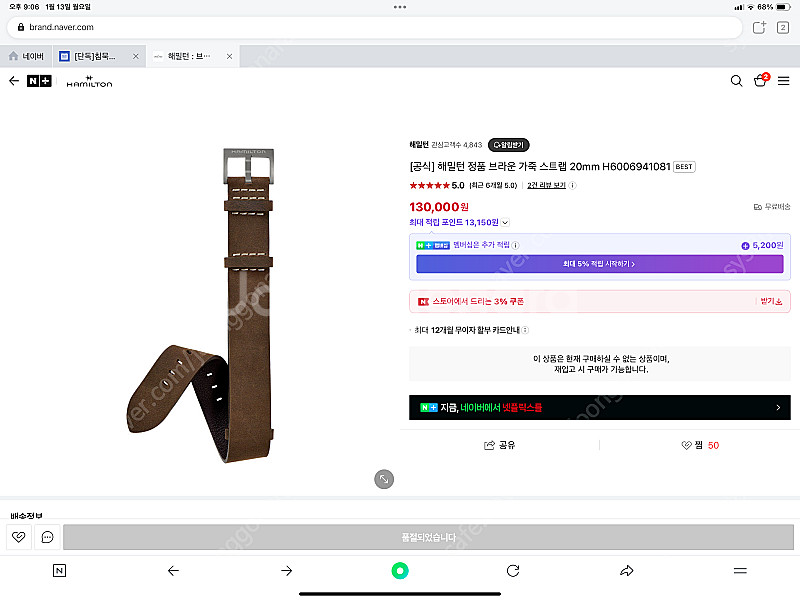This screenshot has height=600, width=800.
Task: Navigate forward with bottom toolbar arrow
Action: click(287, 570)
